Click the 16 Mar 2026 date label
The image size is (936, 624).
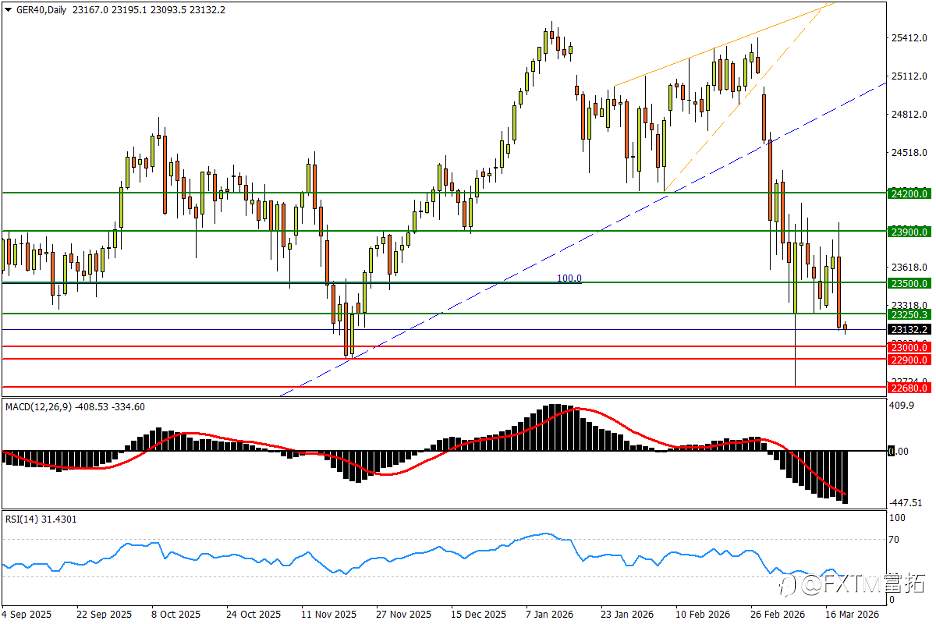(x=852, y=614)
